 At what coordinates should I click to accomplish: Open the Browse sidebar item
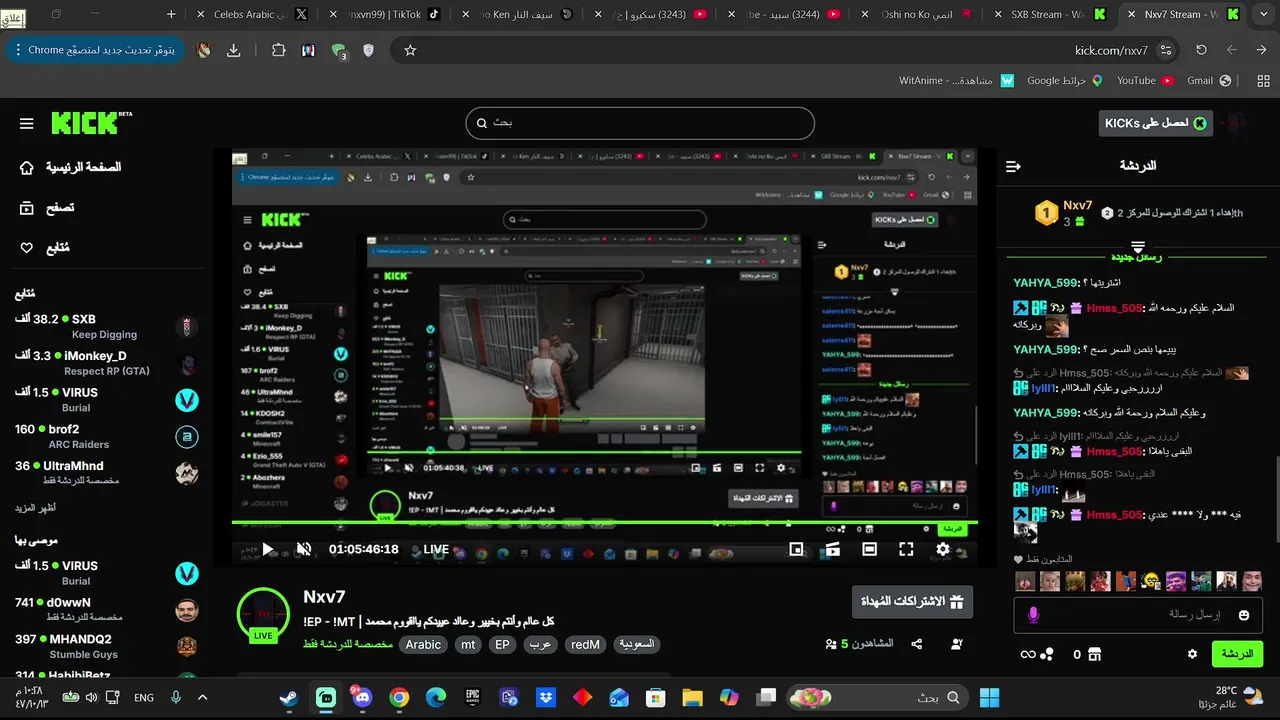pos(47,208)
